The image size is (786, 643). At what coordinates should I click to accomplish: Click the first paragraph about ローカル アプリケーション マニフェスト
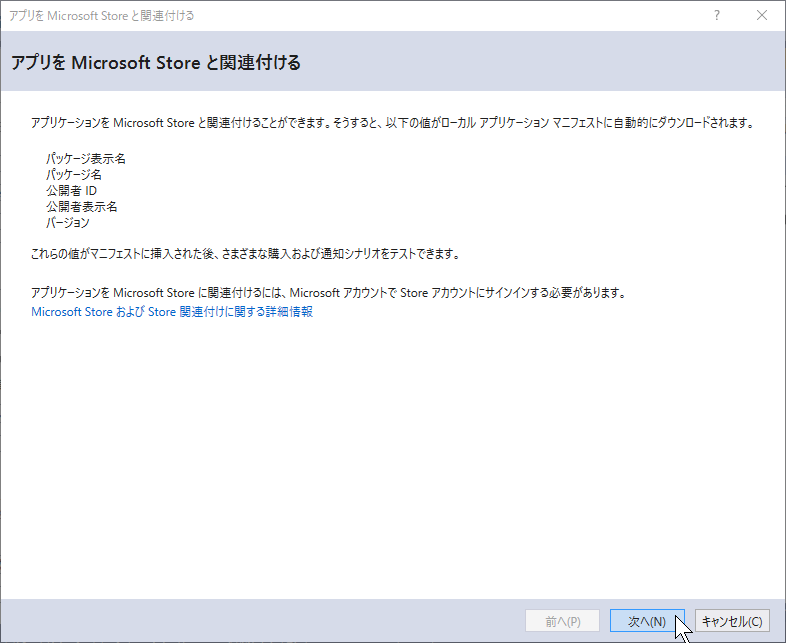392,123
